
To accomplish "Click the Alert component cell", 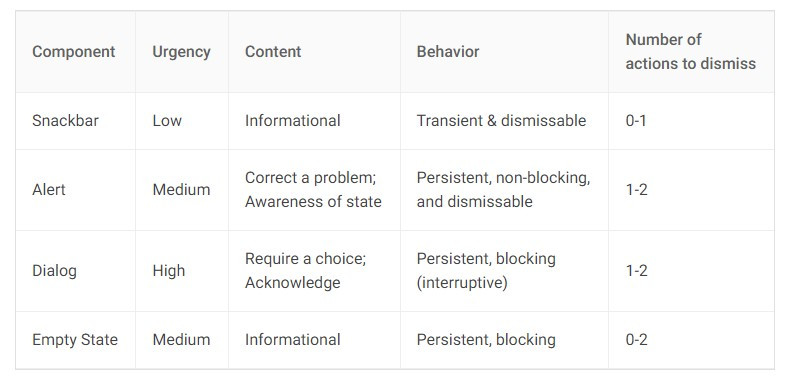I will coord(49,190).
